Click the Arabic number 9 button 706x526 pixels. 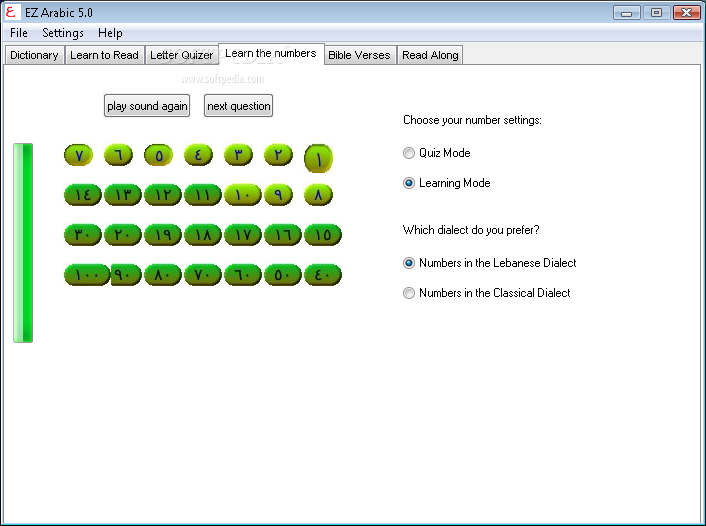[x=278, y=195]
